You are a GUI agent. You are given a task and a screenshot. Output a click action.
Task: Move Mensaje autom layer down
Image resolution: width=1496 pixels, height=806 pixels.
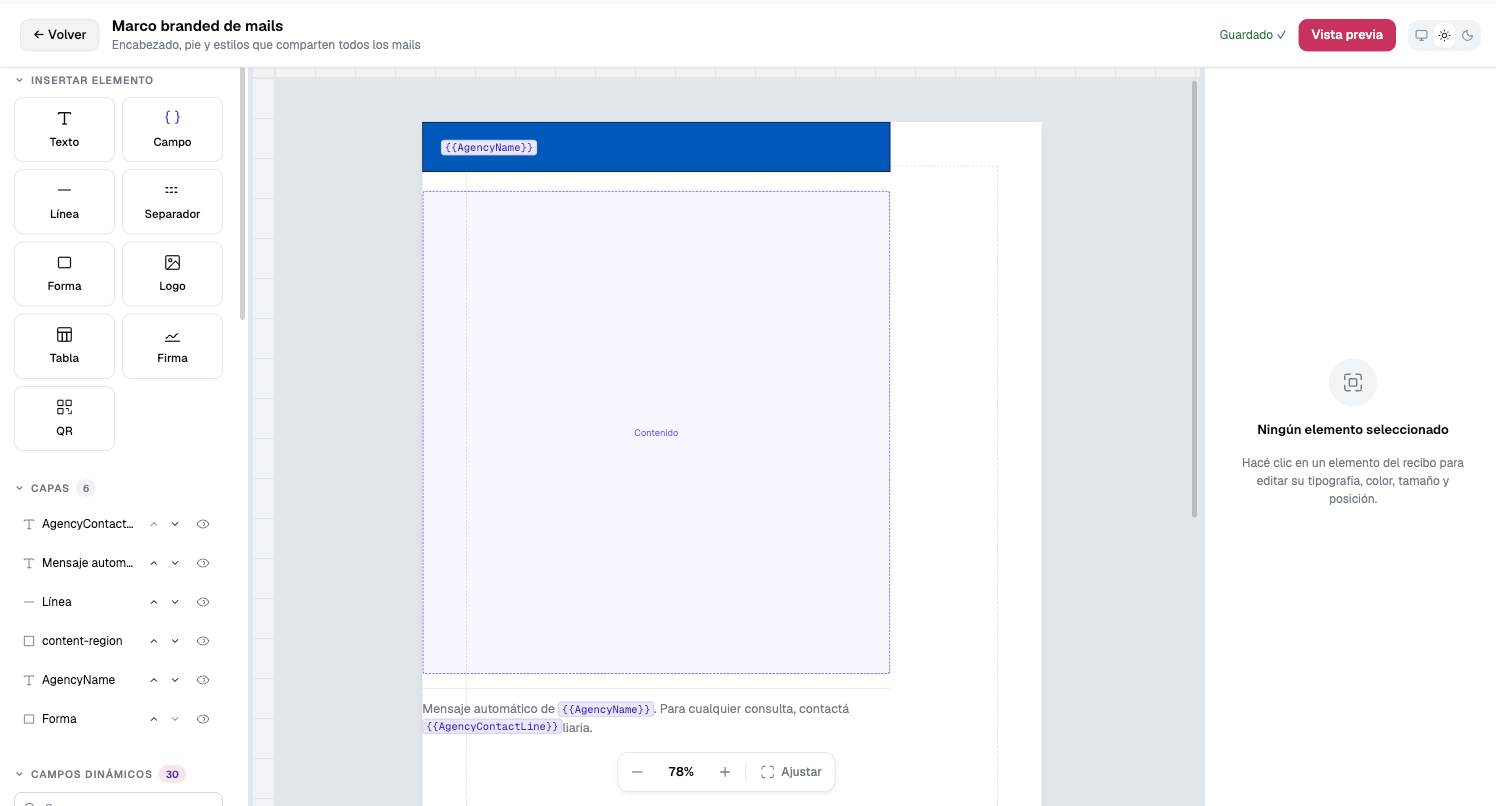(175, 563)
